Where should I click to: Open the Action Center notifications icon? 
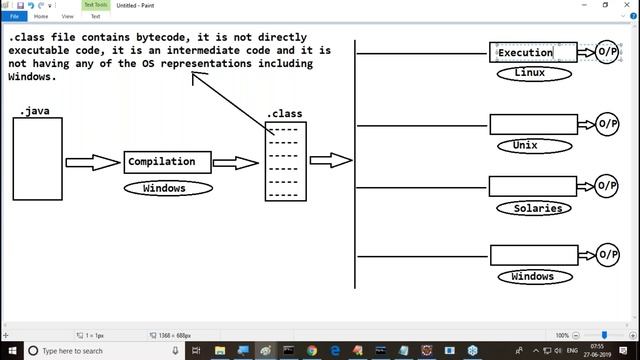click(623, 351)
